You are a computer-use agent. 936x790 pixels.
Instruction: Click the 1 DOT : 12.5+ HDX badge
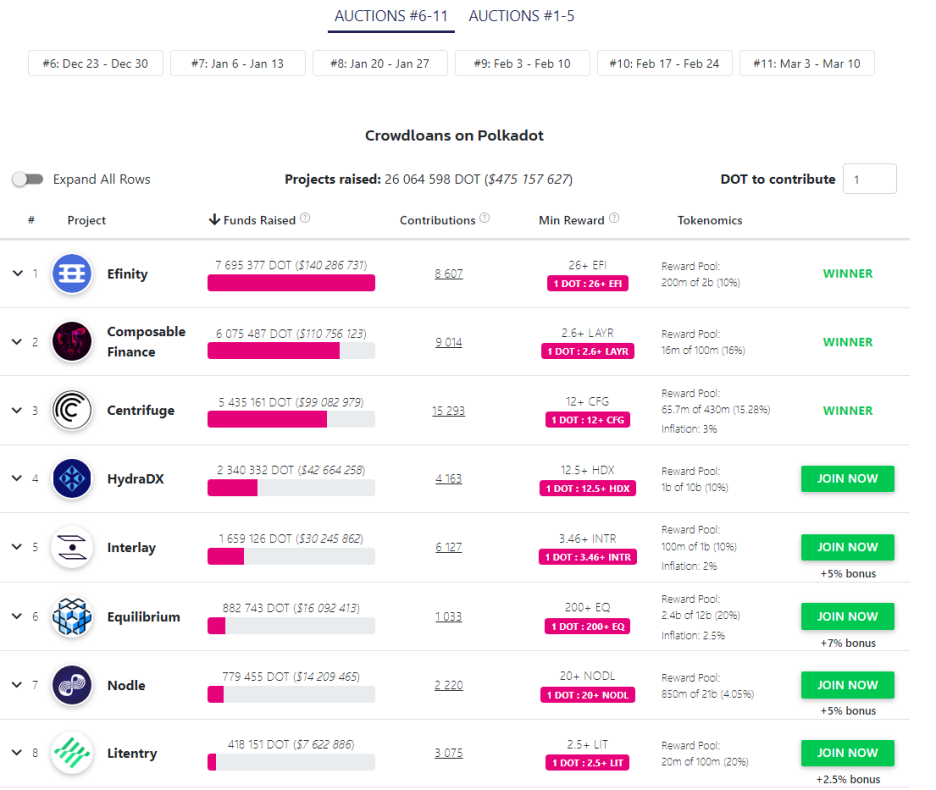pyautogui.click(x=587, y=488)
